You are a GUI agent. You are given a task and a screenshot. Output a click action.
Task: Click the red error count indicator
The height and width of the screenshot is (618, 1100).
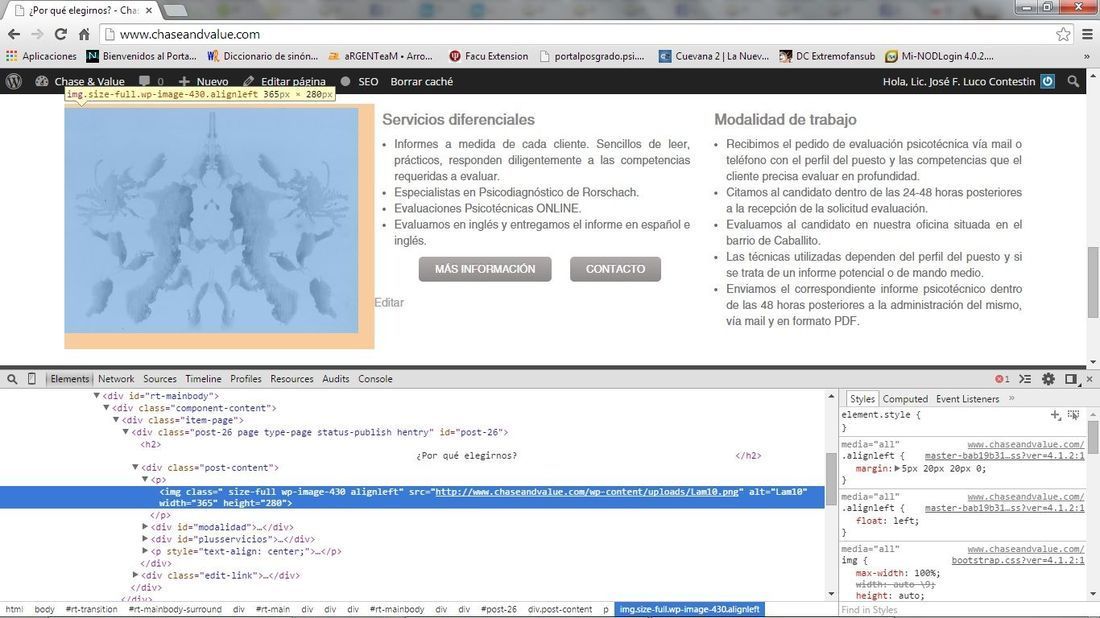click(x=1002, y=379)
